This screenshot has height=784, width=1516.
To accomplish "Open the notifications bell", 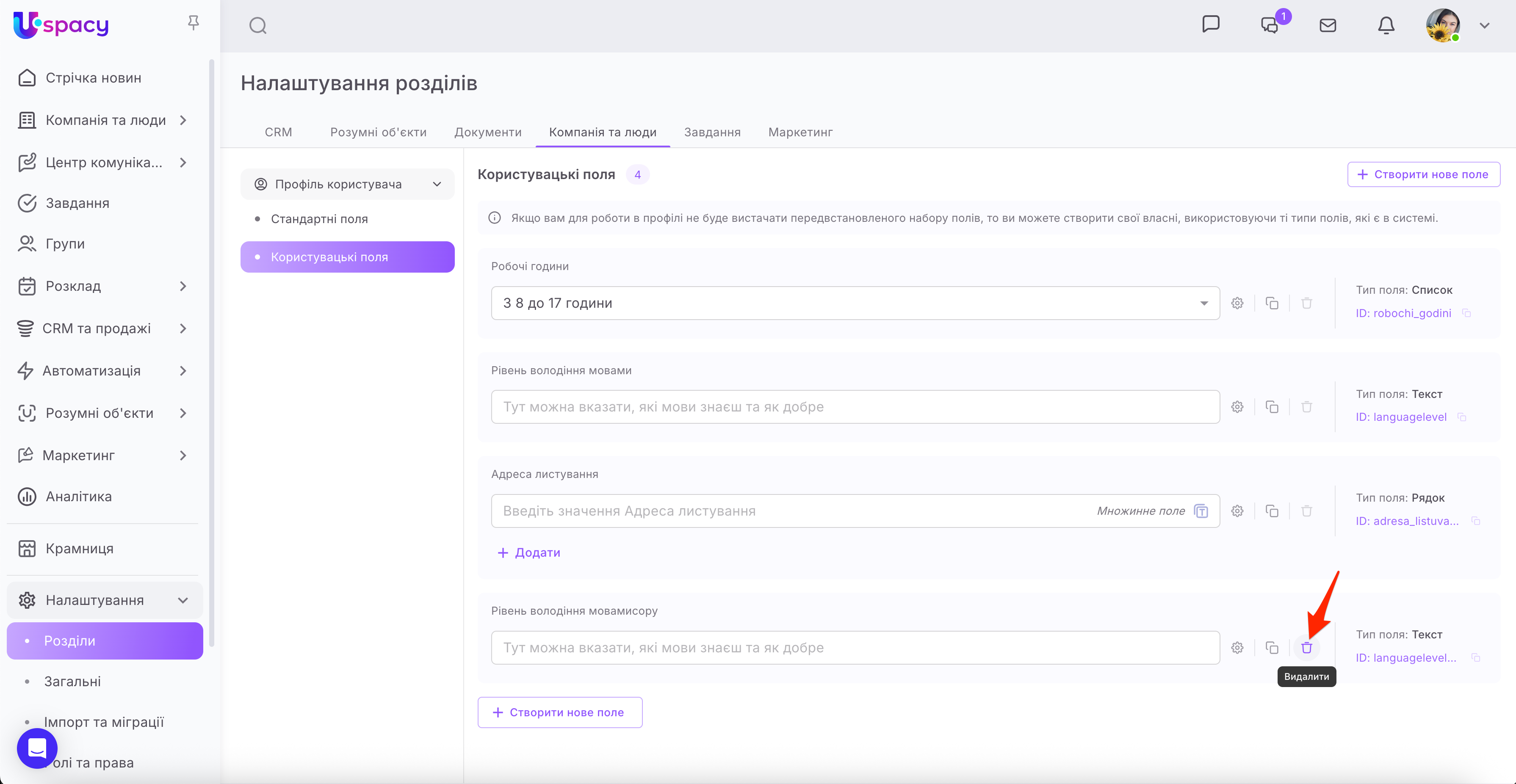I will 1386,25.
